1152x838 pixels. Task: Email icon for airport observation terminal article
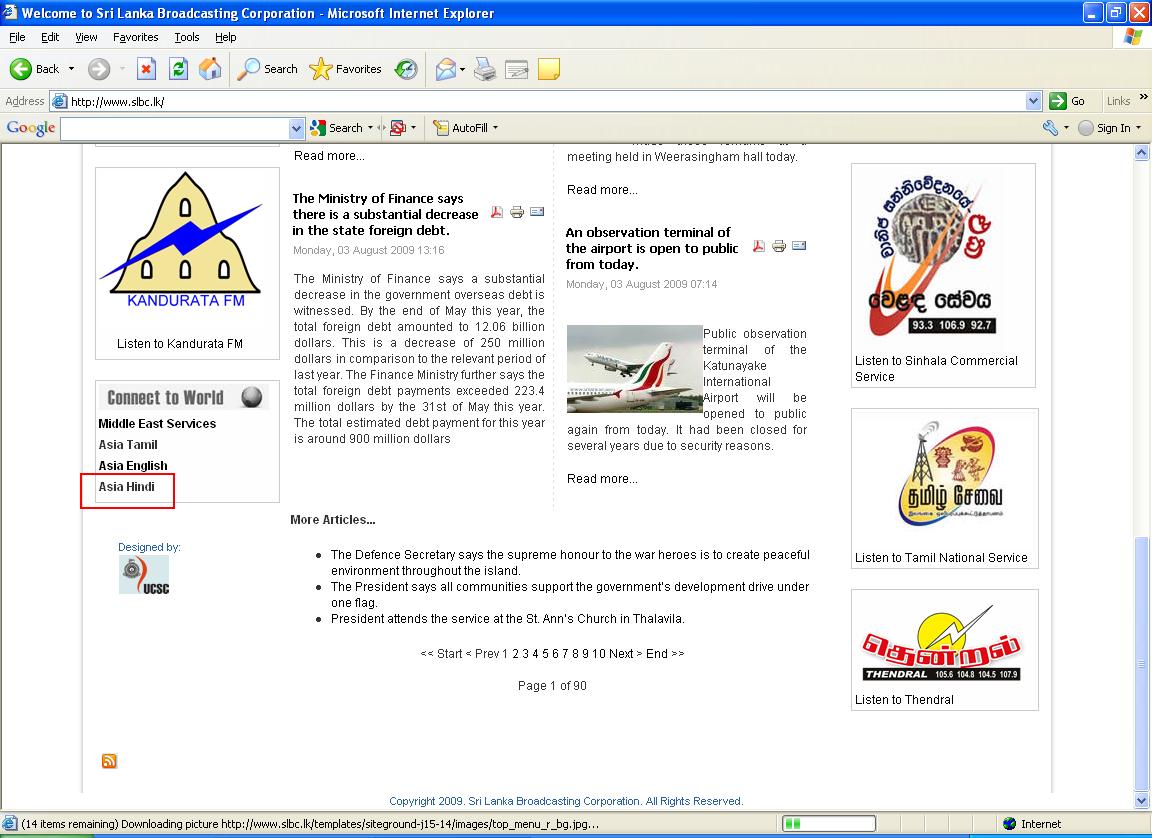pos(799,245)
